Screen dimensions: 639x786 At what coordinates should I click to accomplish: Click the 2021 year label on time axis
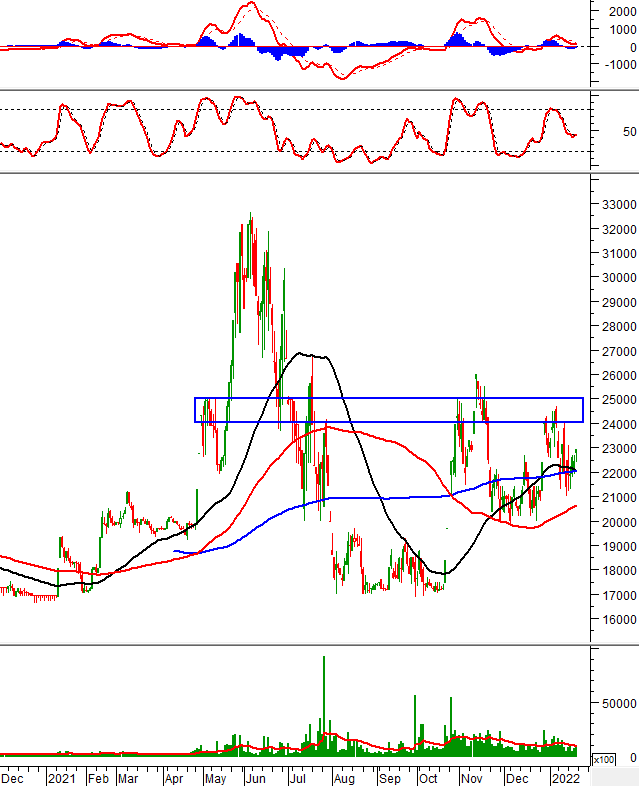(61, 778)
